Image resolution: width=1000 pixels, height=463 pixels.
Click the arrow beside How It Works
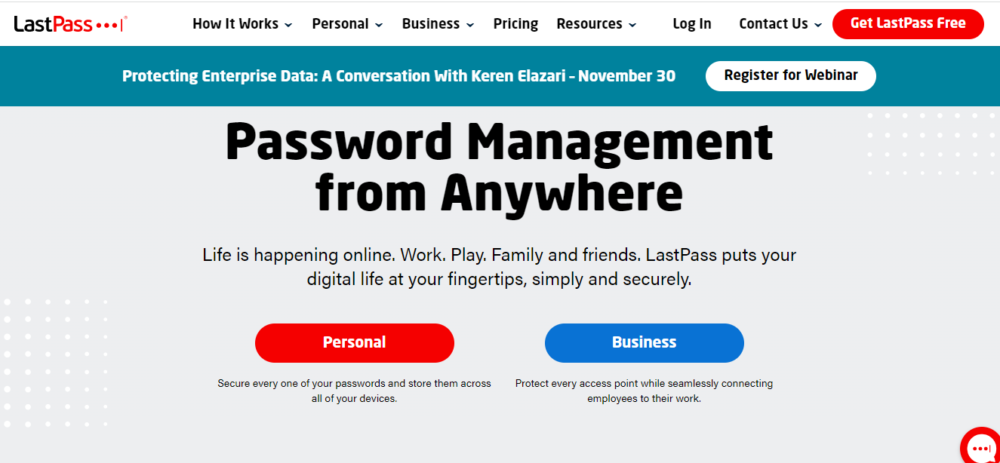coord(288,25)
